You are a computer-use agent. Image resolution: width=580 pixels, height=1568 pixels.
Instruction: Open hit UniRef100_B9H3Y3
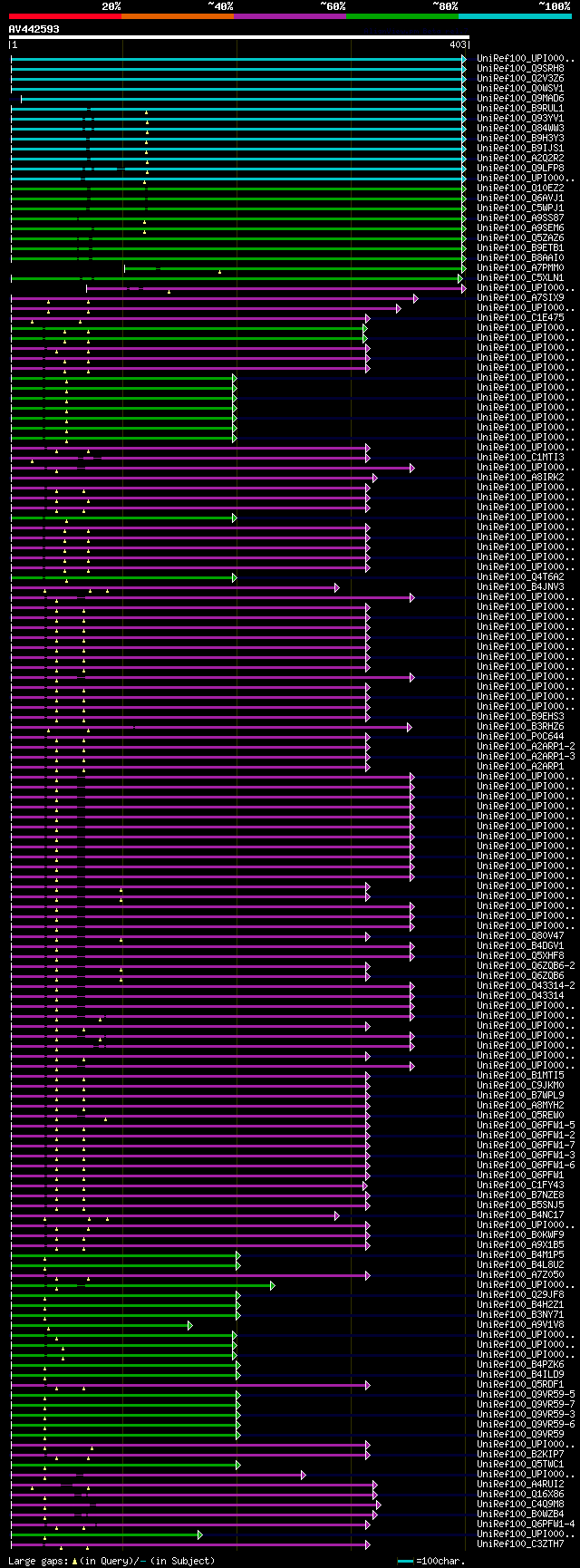click(x=520, y=138)
